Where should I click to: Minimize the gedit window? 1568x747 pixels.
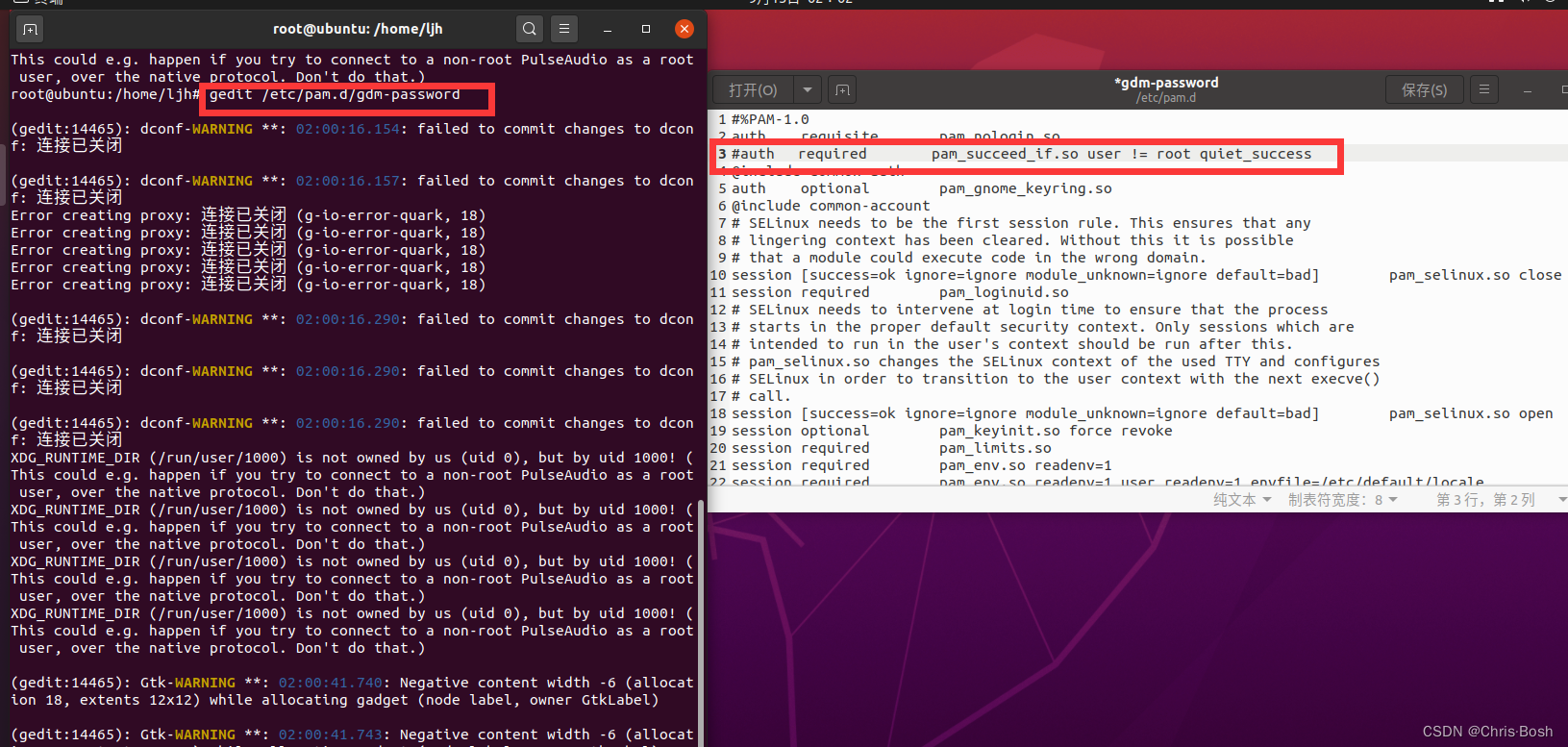(1528, 90)
